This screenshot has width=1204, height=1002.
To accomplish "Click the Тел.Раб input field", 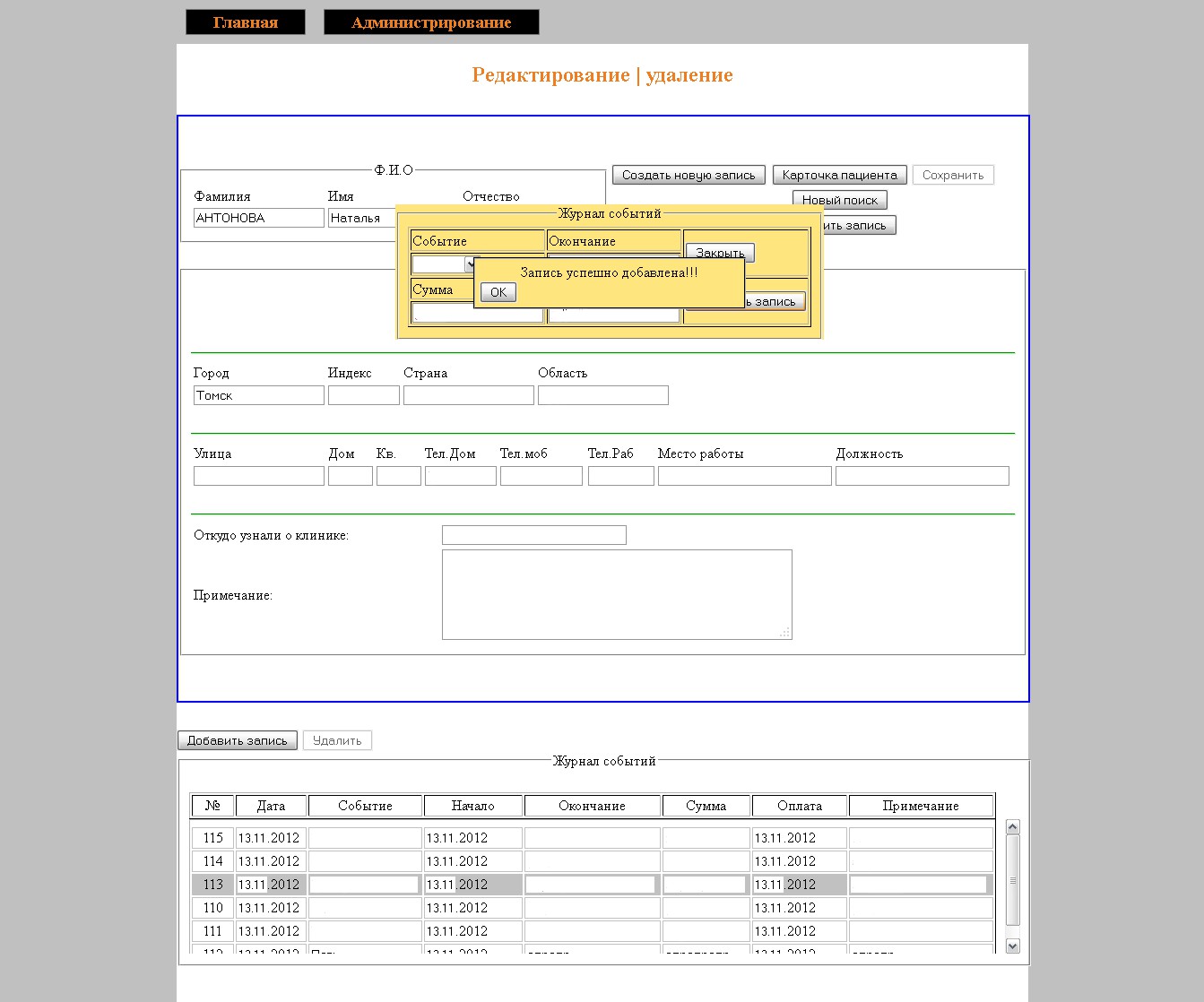I will click(x=621, y=476).
